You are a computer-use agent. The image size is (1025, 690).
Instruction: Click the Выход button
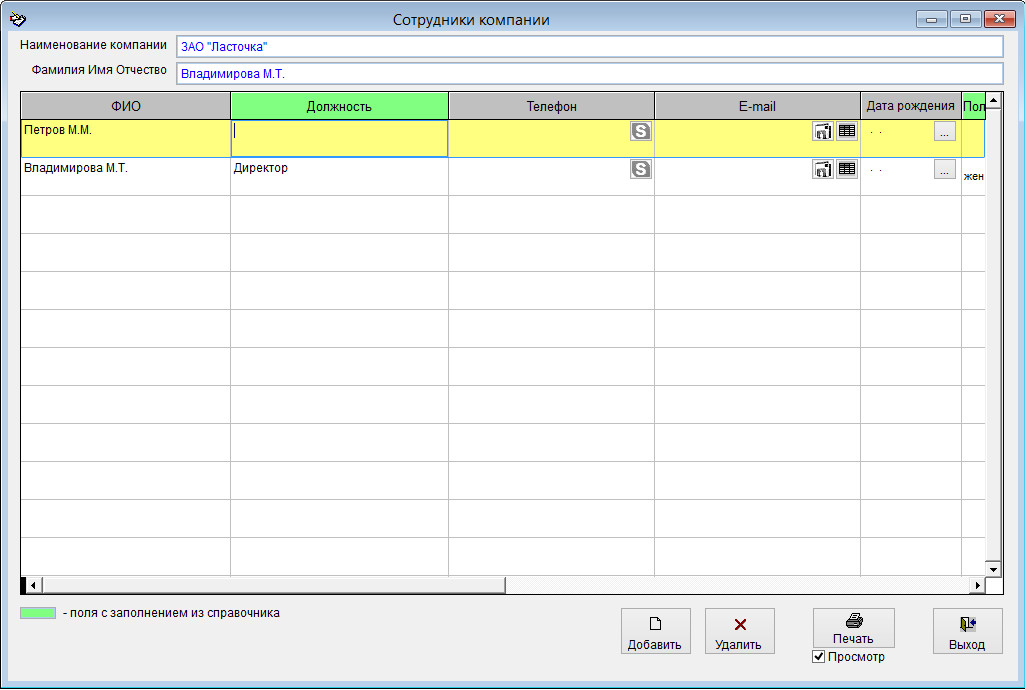point(967,631)
